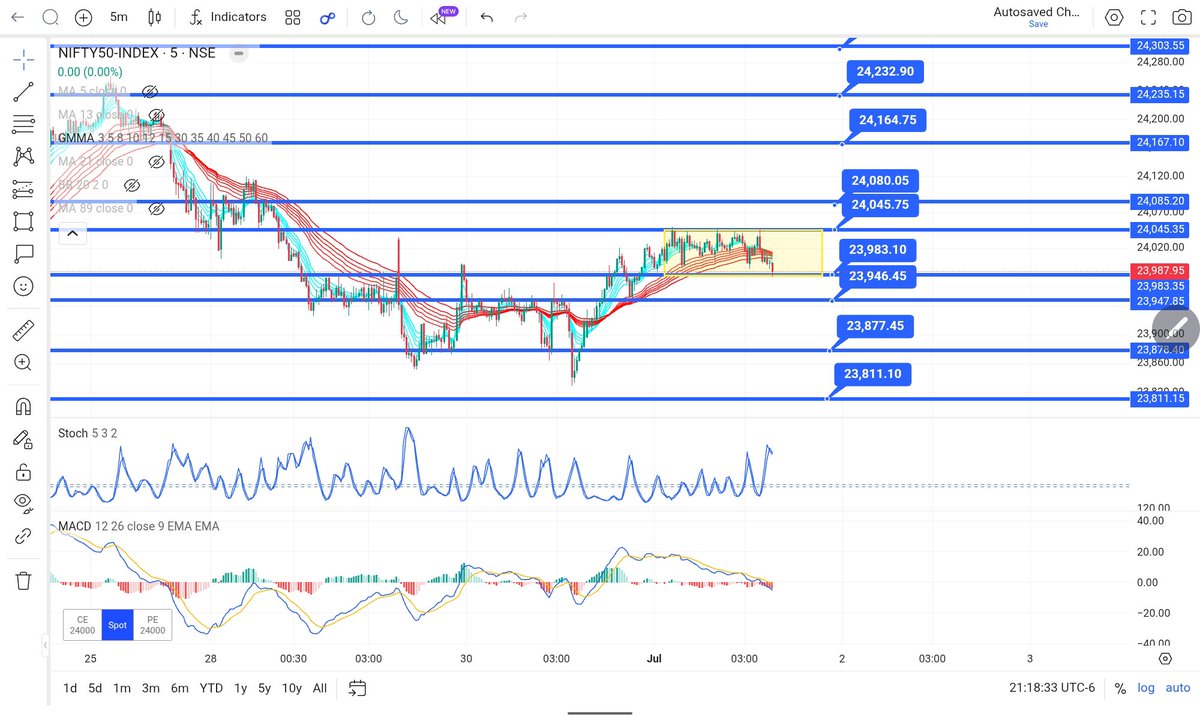Open the emoji icons tool

click(x=23, y=286)
